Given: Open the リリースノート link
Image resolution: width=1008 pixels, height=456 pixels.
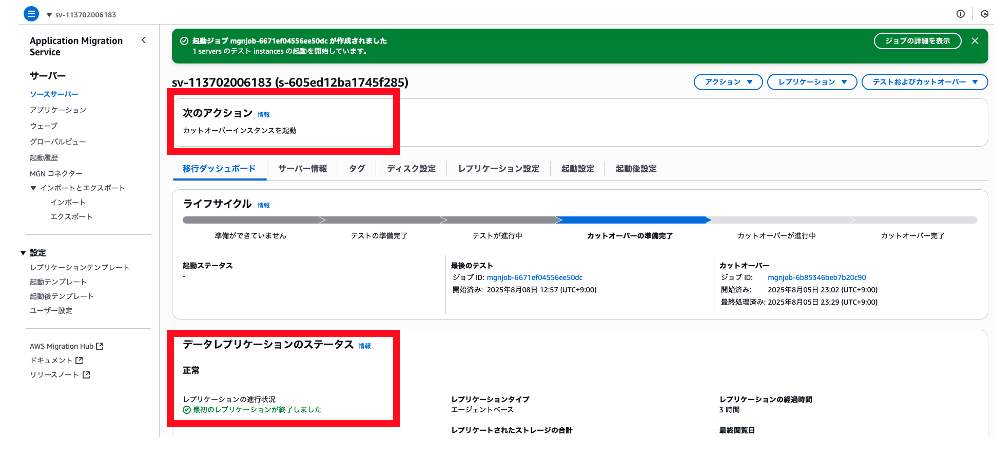Looking at the screenshot, I should point(55,375).
